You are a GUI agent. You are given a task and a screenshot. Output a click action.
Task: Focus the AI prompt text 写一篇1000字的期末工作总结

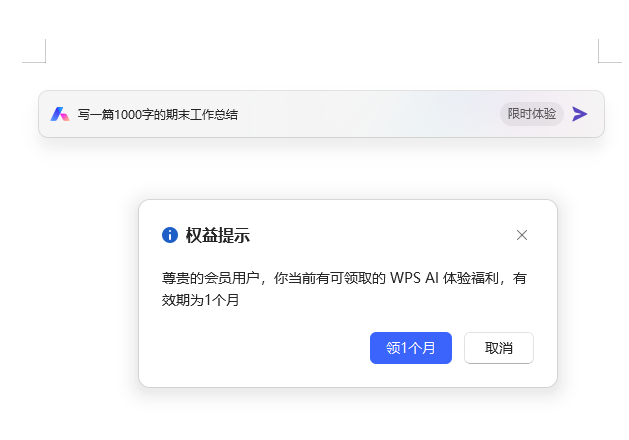point(158,114)
